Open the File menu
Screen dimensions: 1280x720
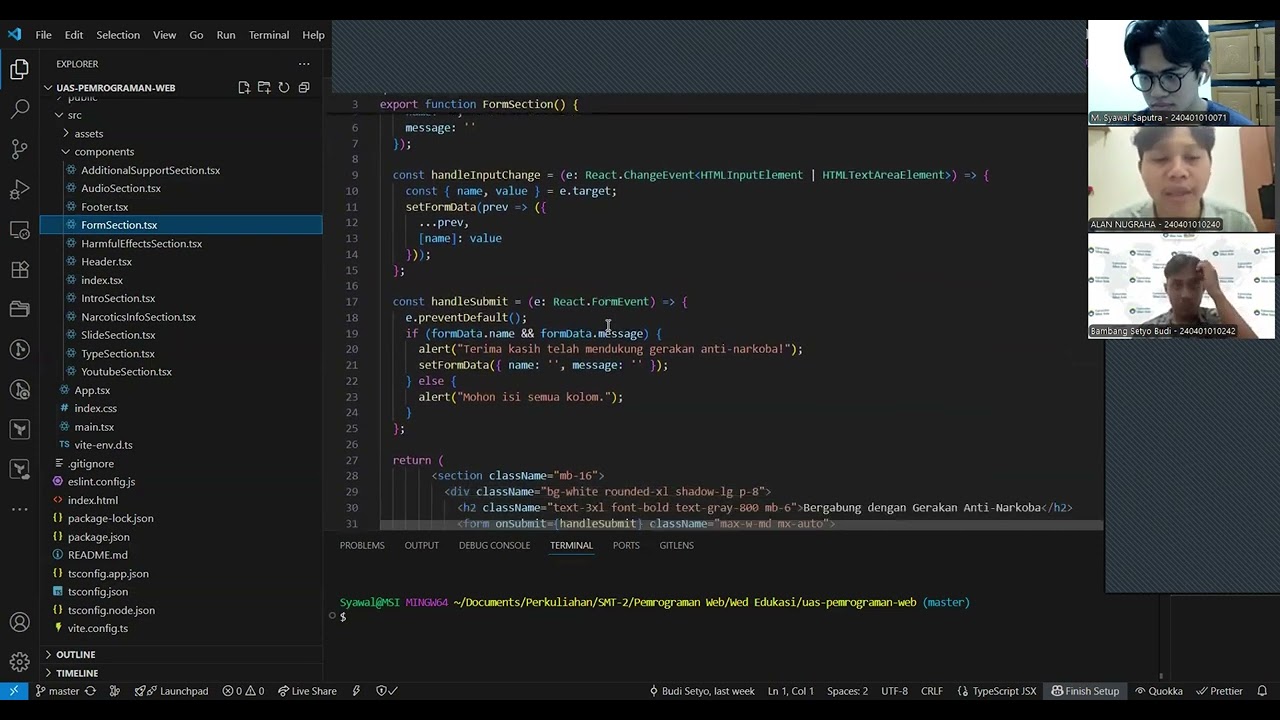(44, 35)
